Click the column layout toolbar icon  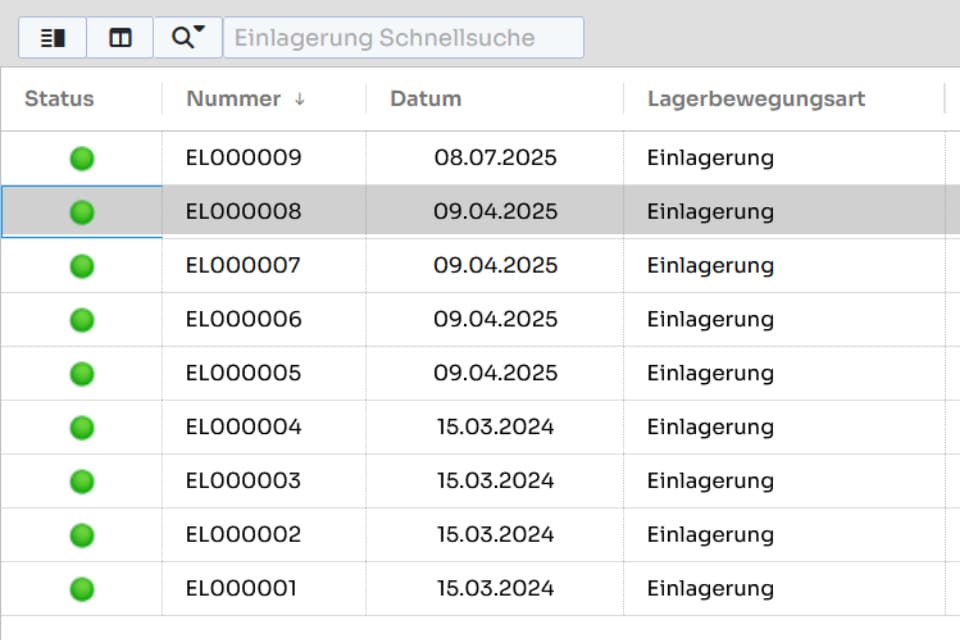120,38
